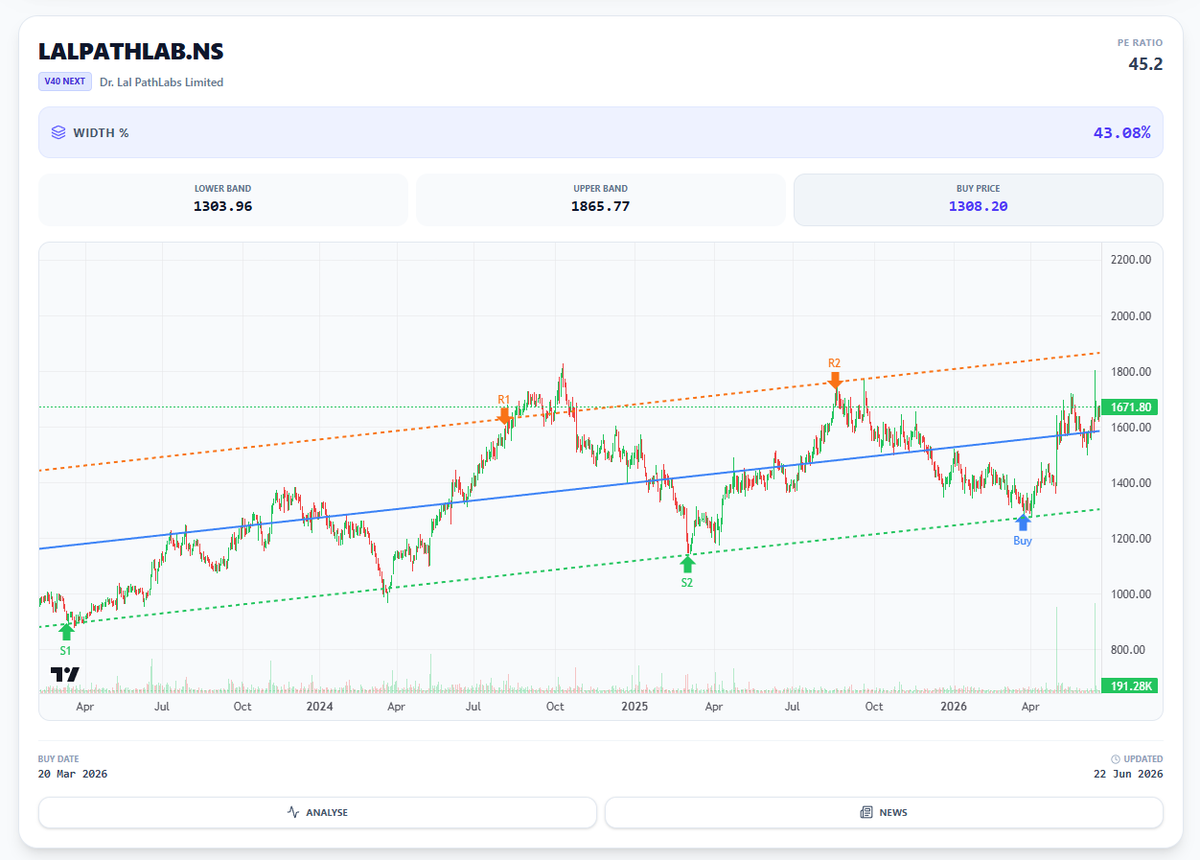
Task: Click the R2 resistance arrow marker
Action: [834, 379]
